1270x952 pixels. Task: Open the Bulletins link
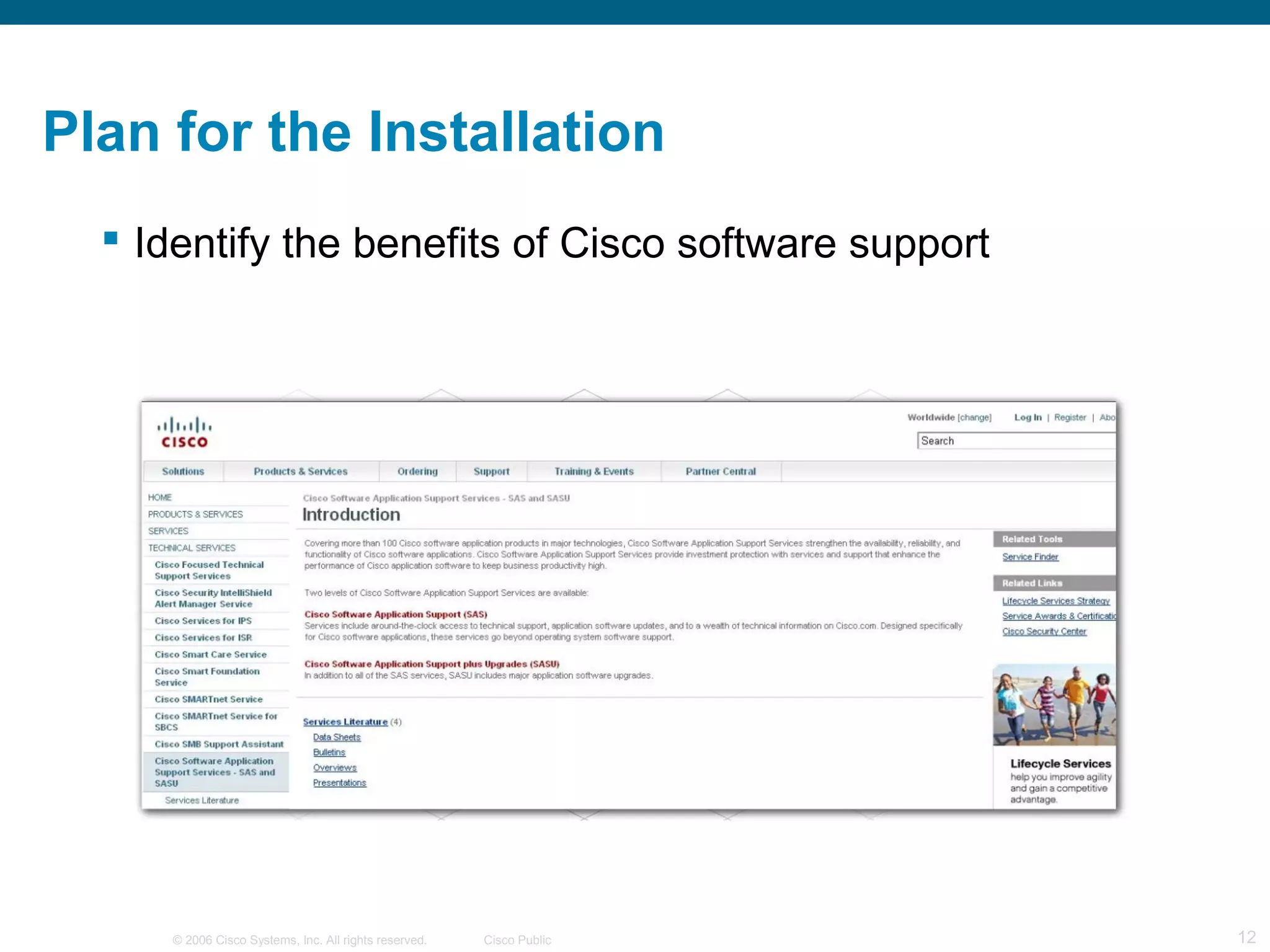(x=329, y=752)
